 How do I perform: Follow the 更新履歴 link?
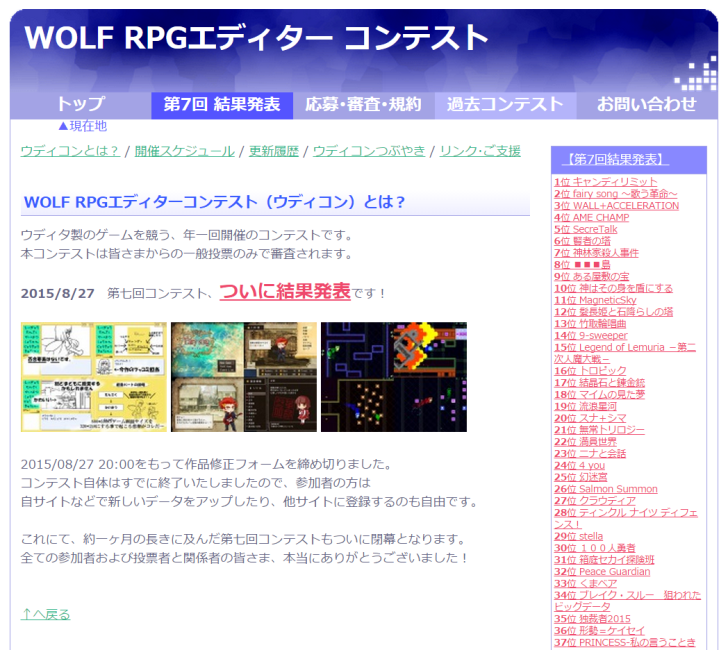point(274,151)
